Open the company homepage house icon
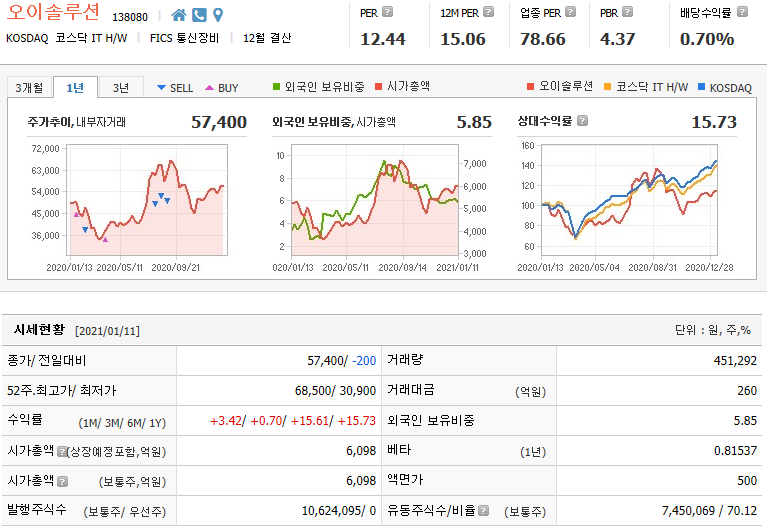767x530 pixels. [x=179, y=16]
